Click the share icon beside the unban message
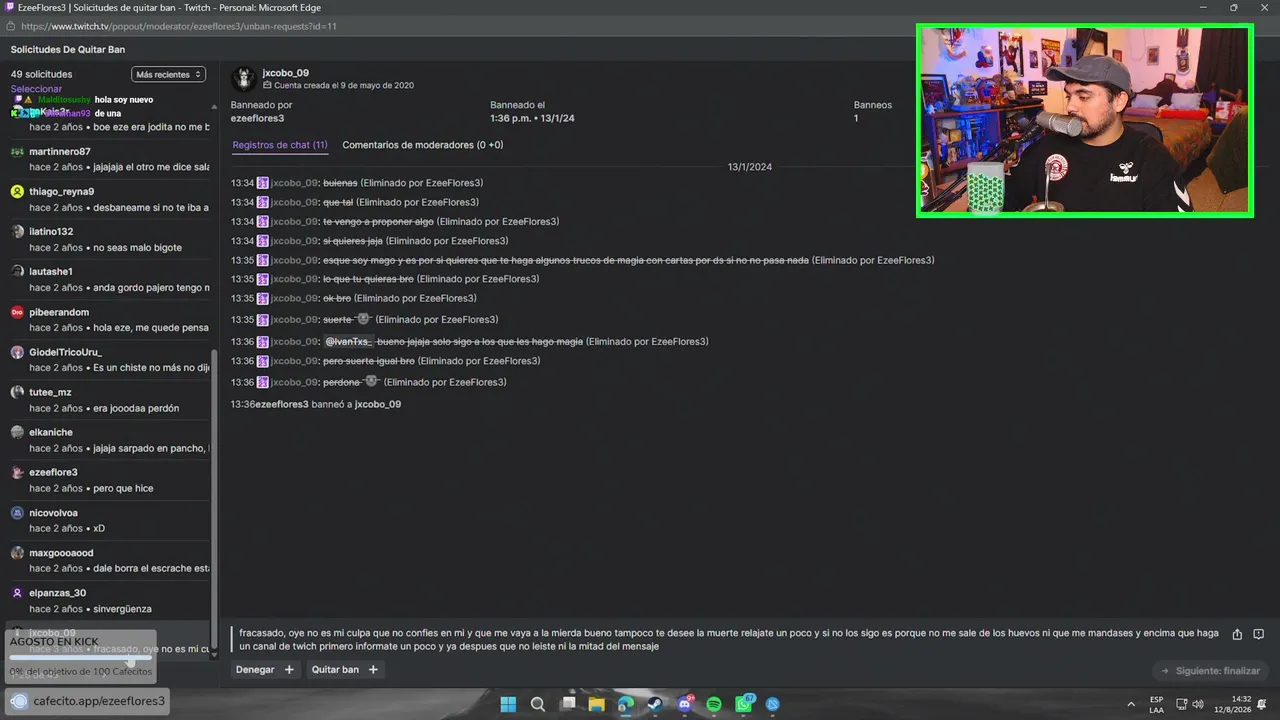1280x720 pixels. [1237, 634]
